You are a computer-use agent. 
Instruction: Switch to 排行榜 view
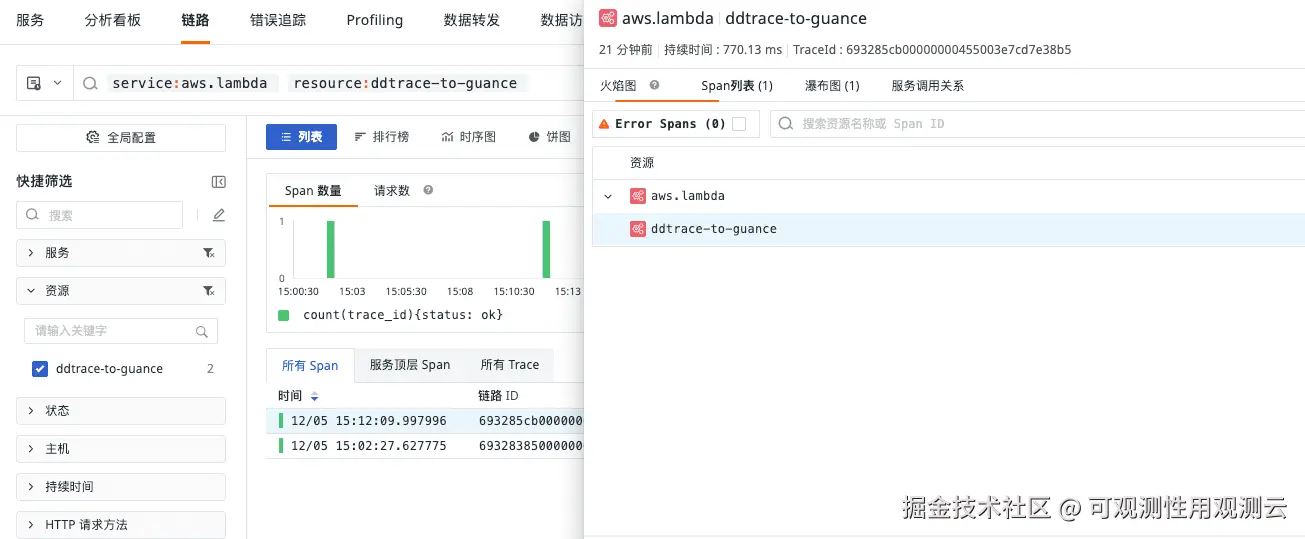point(381,137)
